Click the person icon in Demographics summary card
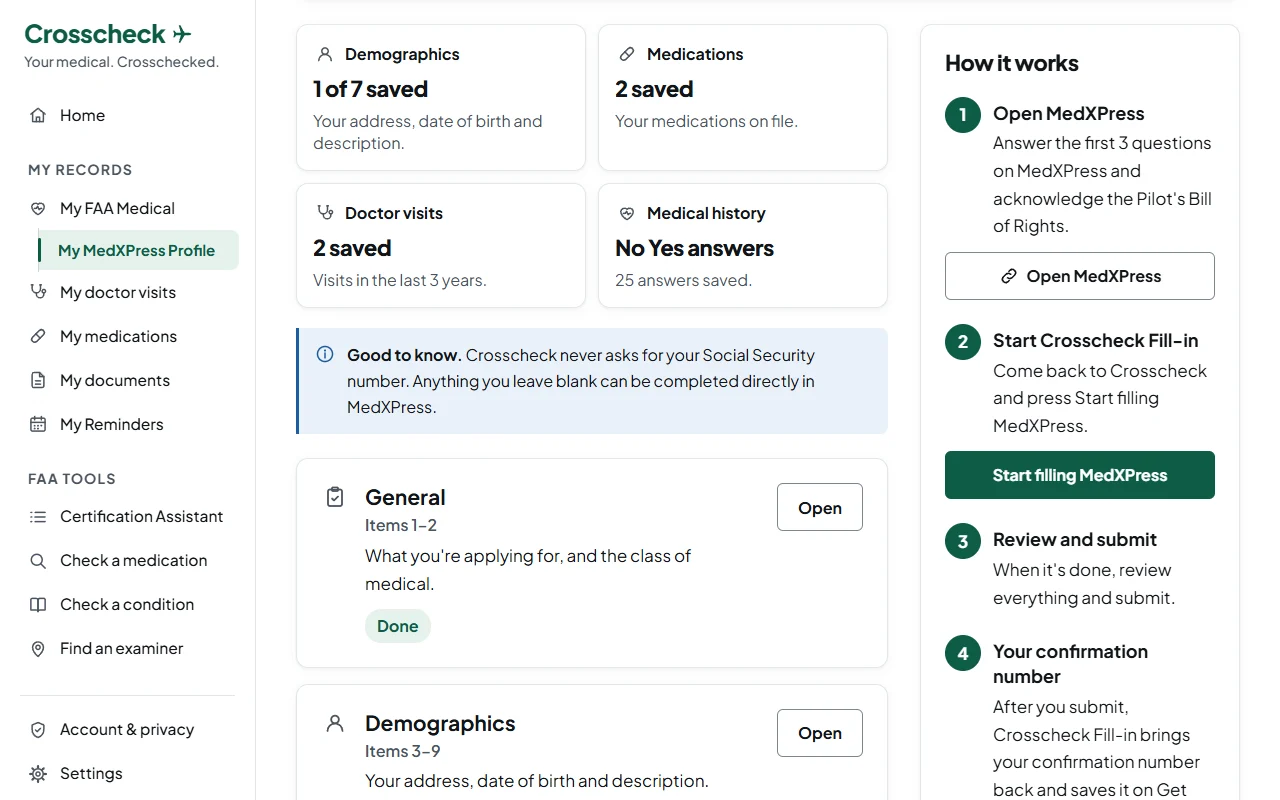The height and width of the screenshot is (800, 1280). pyautogui.click(x=324, y=54)
